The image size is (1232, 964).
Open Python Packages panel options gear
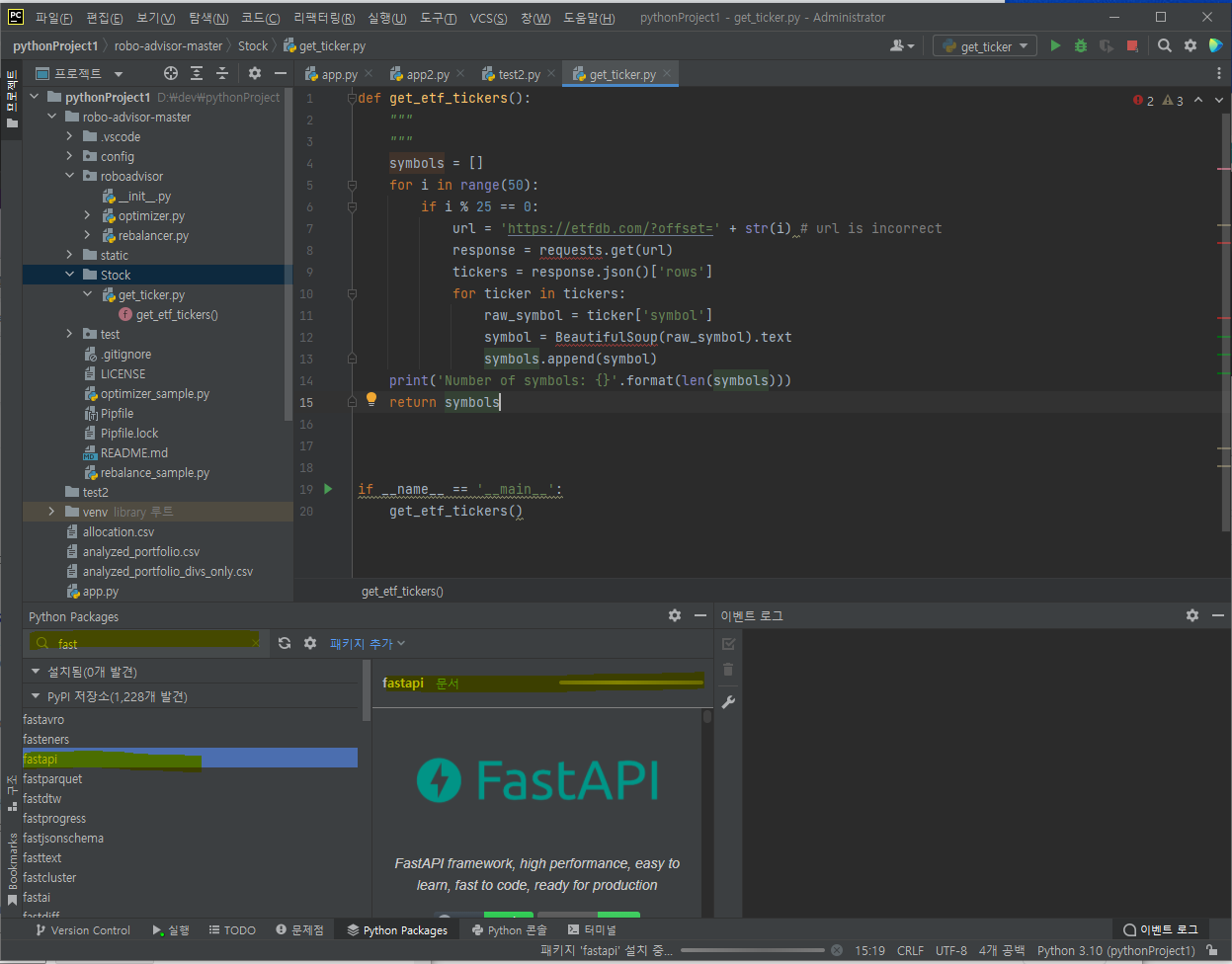675,615
